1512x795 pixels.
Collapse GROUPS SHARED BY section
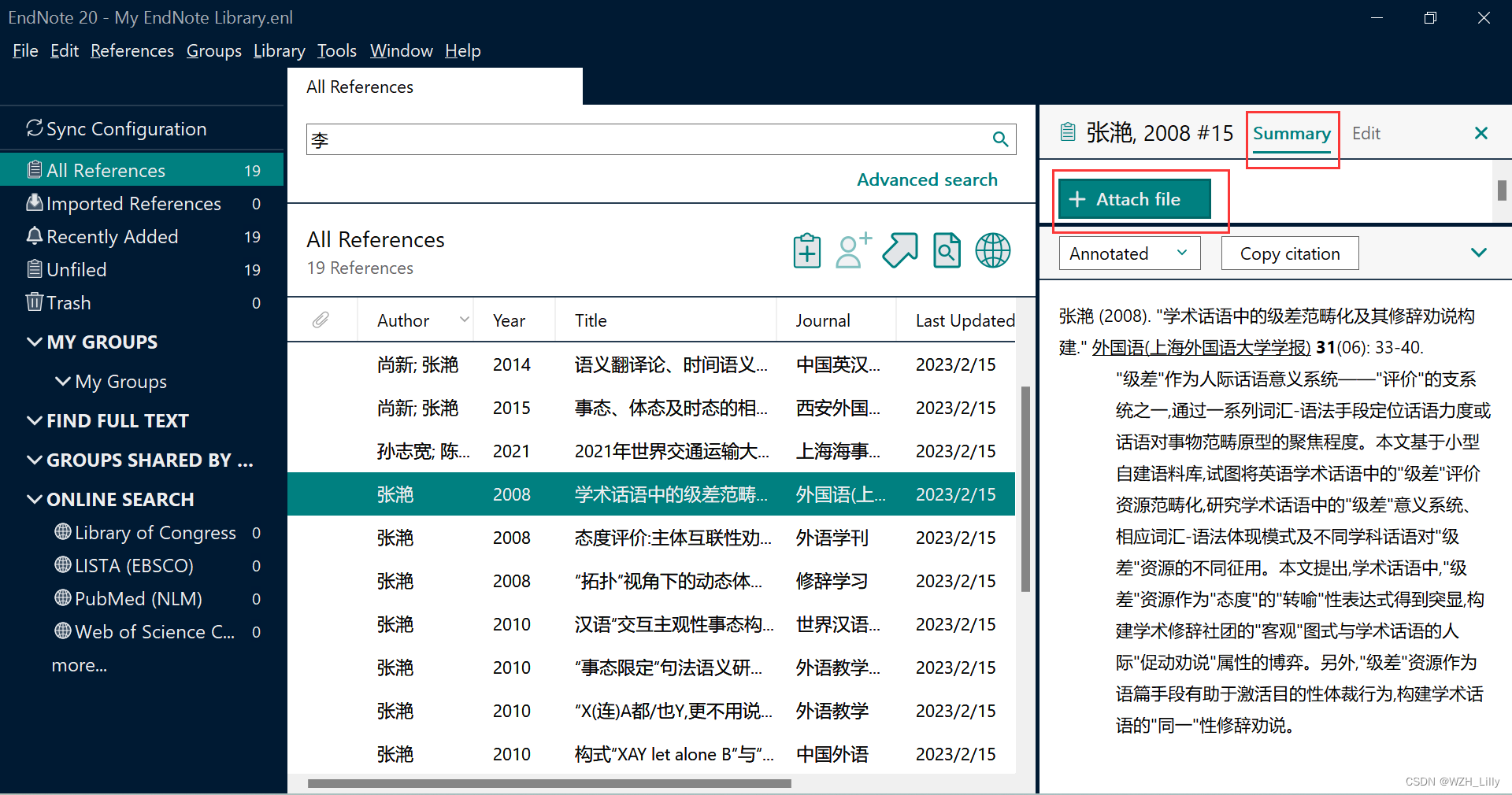(x=34, y=460)
